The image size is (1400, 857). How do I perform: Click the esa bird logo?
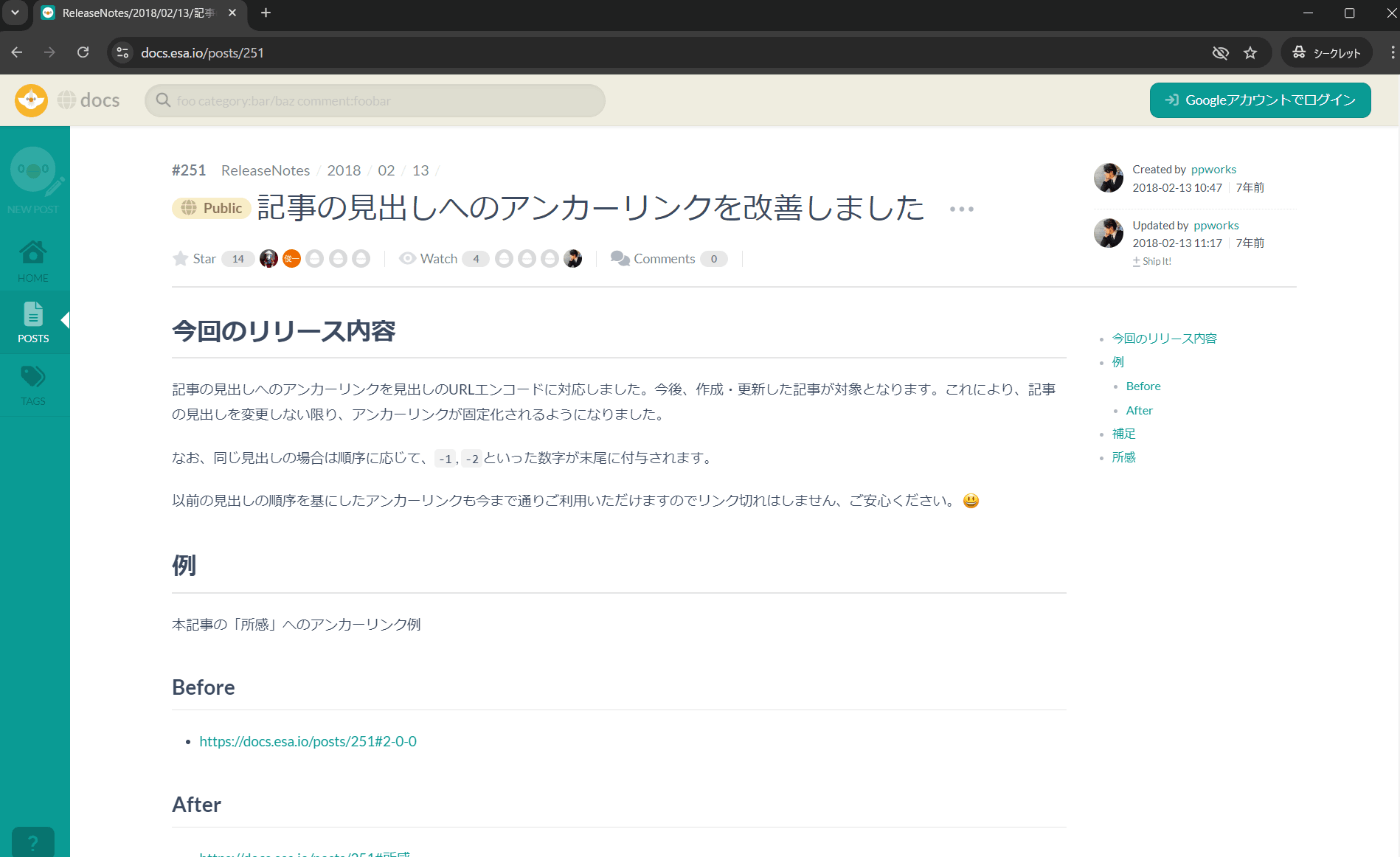coord(31,100)
